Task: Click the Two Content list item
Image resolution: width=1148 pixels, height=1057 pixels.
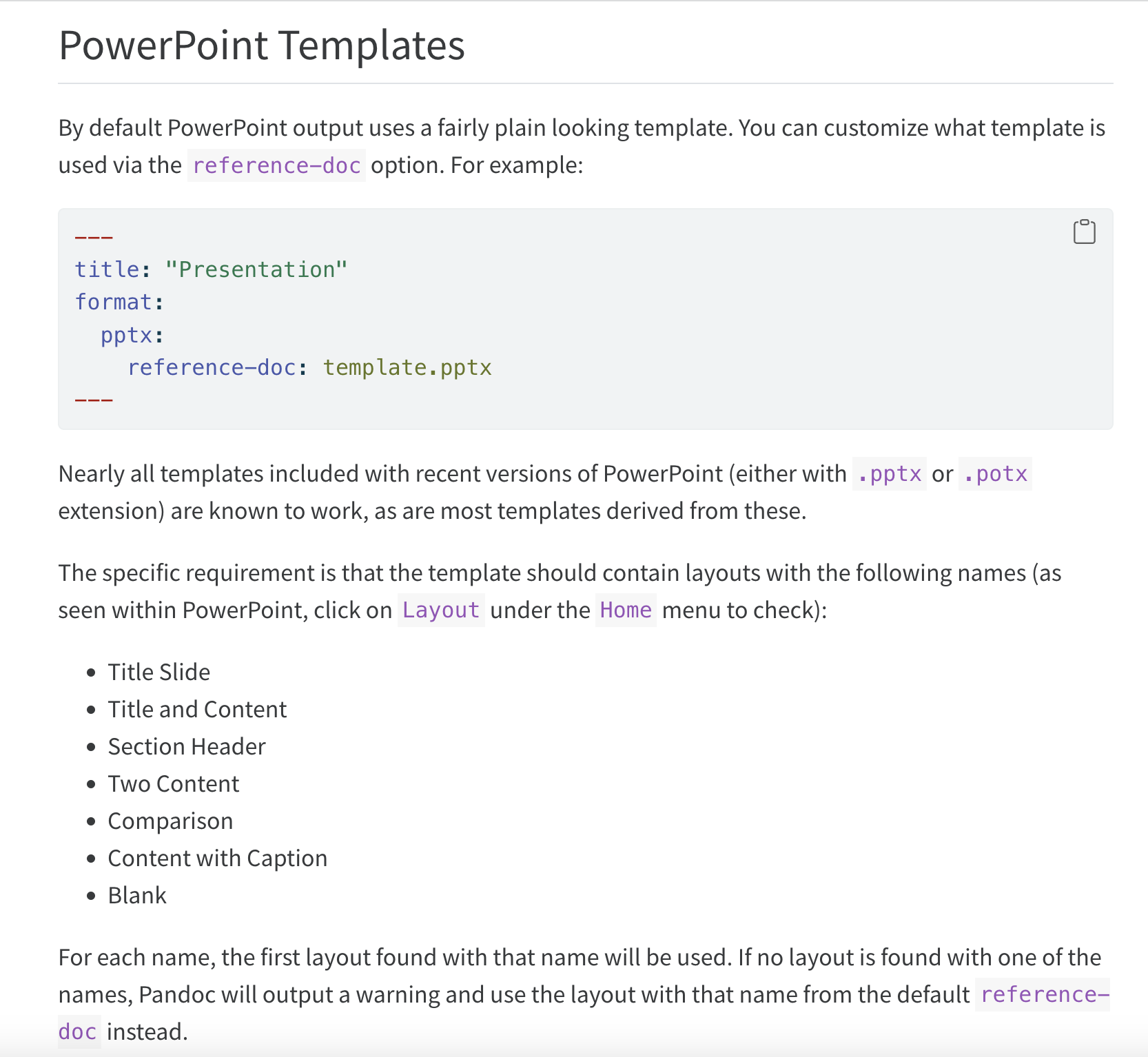Action: click(x=174, y=783)
